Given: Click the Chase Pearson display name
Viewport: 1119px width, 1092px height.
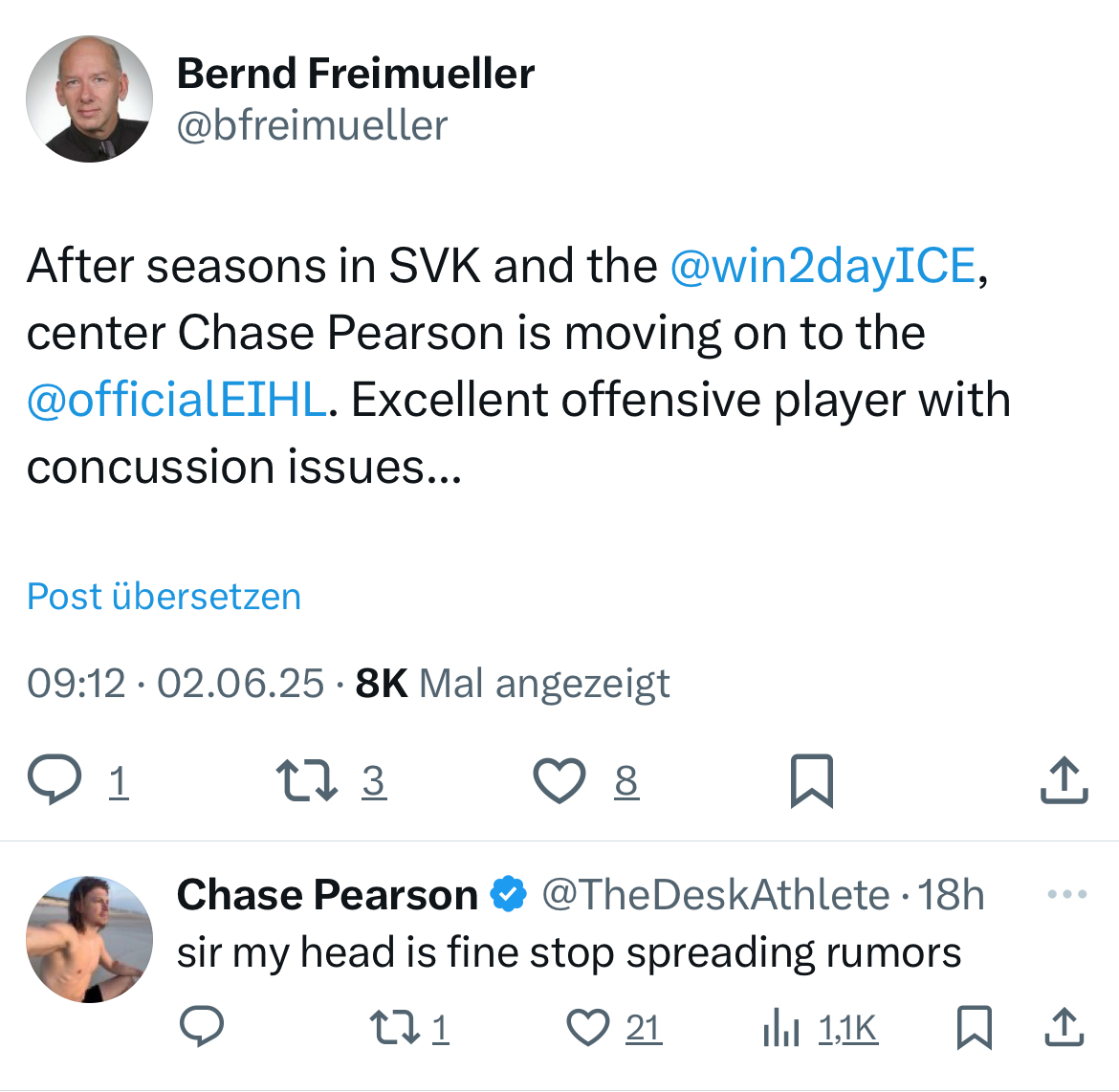Looking at the screenshot, I should tap(327, 895).
